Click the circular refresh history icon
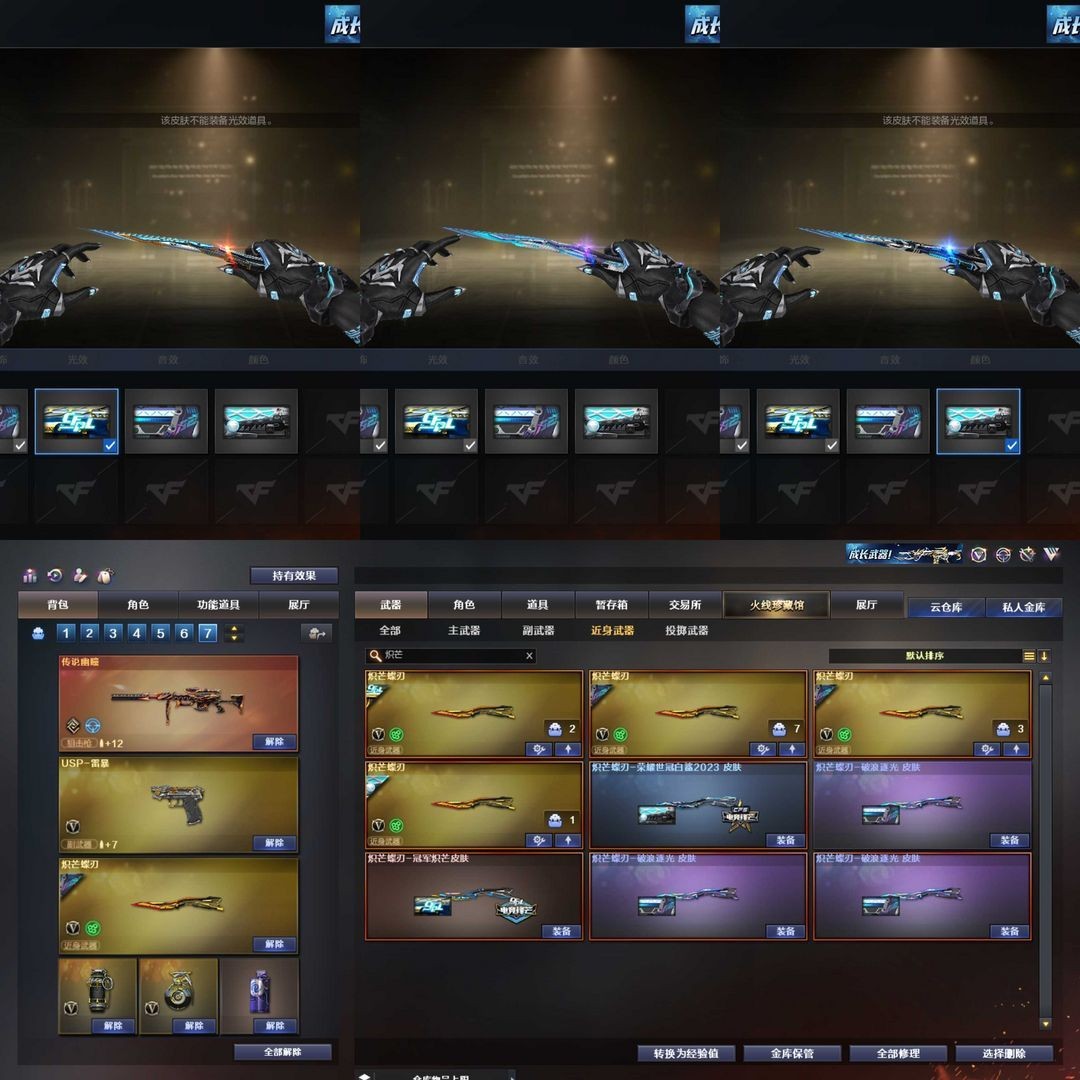1080x1080 pixels. pos(55,575)
